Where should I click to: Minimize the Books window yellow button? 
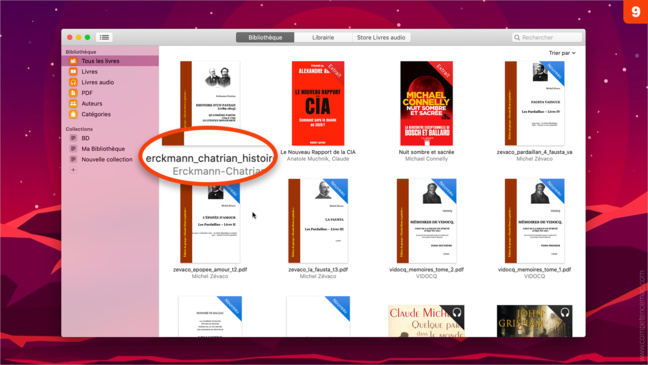[79, 37]
